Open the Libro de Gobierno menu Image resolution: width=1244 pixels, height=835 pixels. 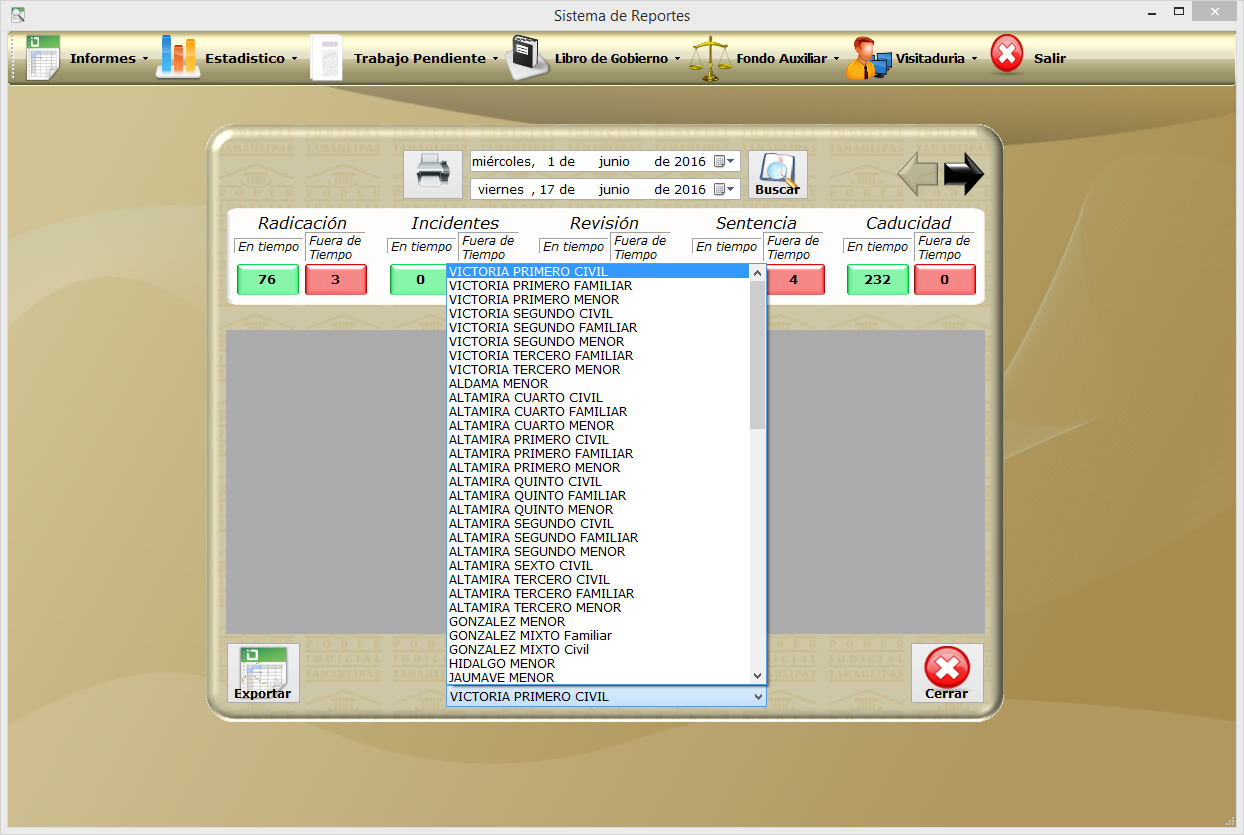(617, 58)
